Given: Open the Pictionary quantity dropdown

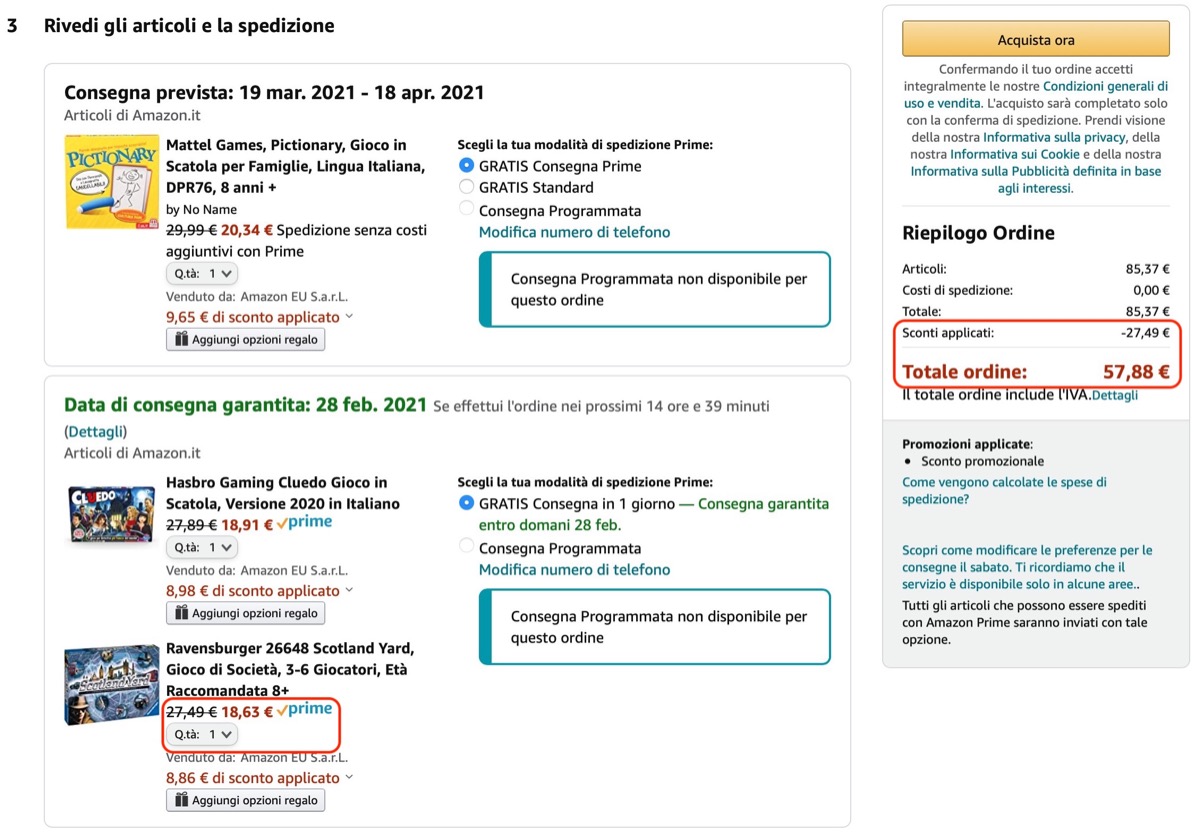Looking at the screenshot, I should (202, 273).
